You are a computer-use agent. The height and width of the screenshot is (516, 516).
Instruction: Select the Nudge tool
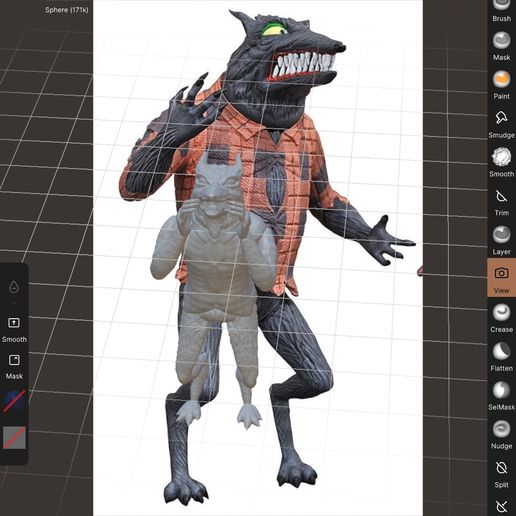501,435
